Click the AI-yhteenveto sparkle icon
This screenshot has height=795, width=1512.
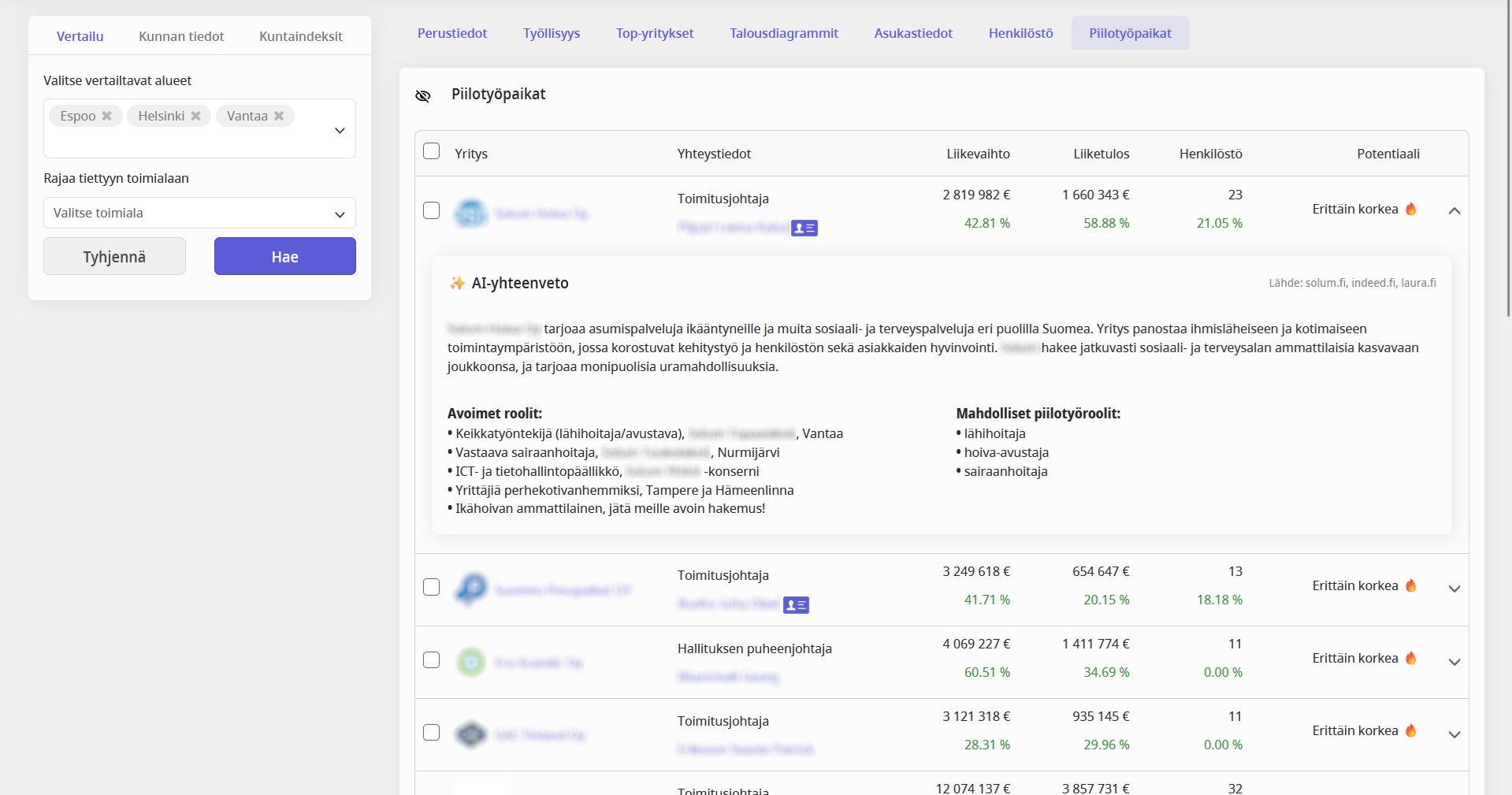(x=457, y=283)
